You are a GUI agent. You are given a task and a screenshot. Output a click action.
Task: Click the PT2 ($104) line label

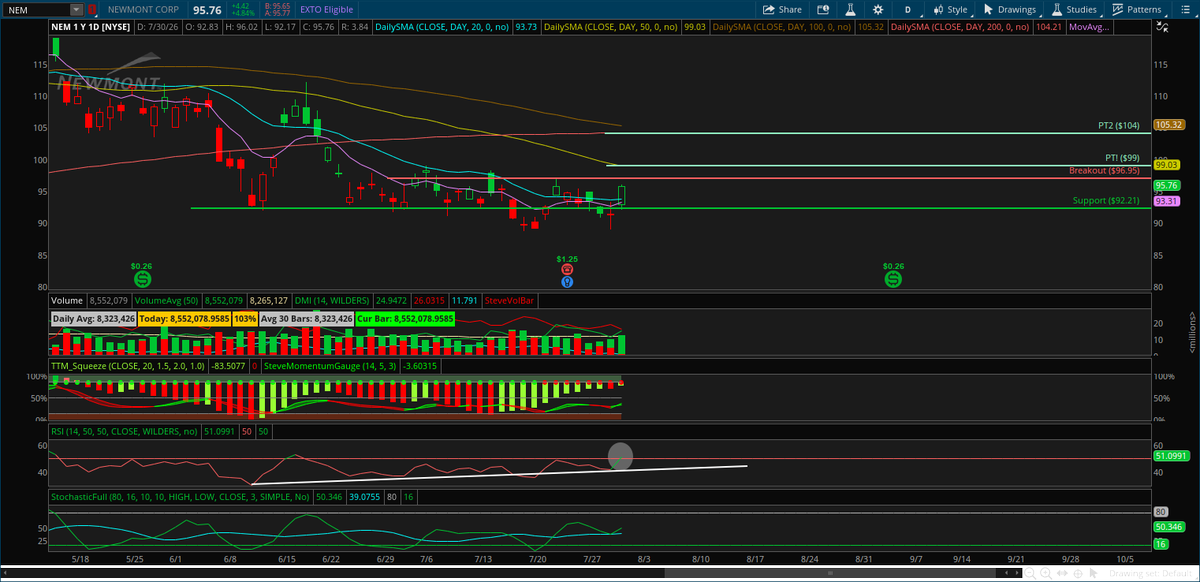click(1118, 126)
